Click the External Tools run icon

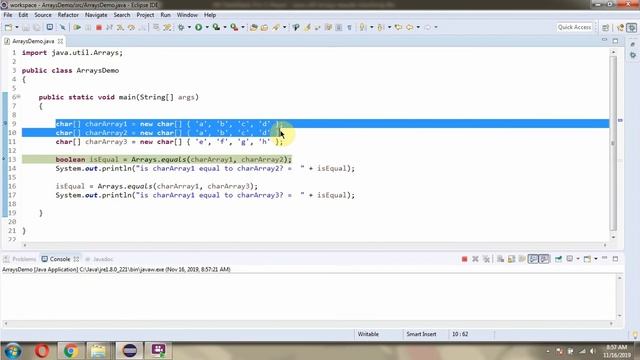[x=234, y=27]
